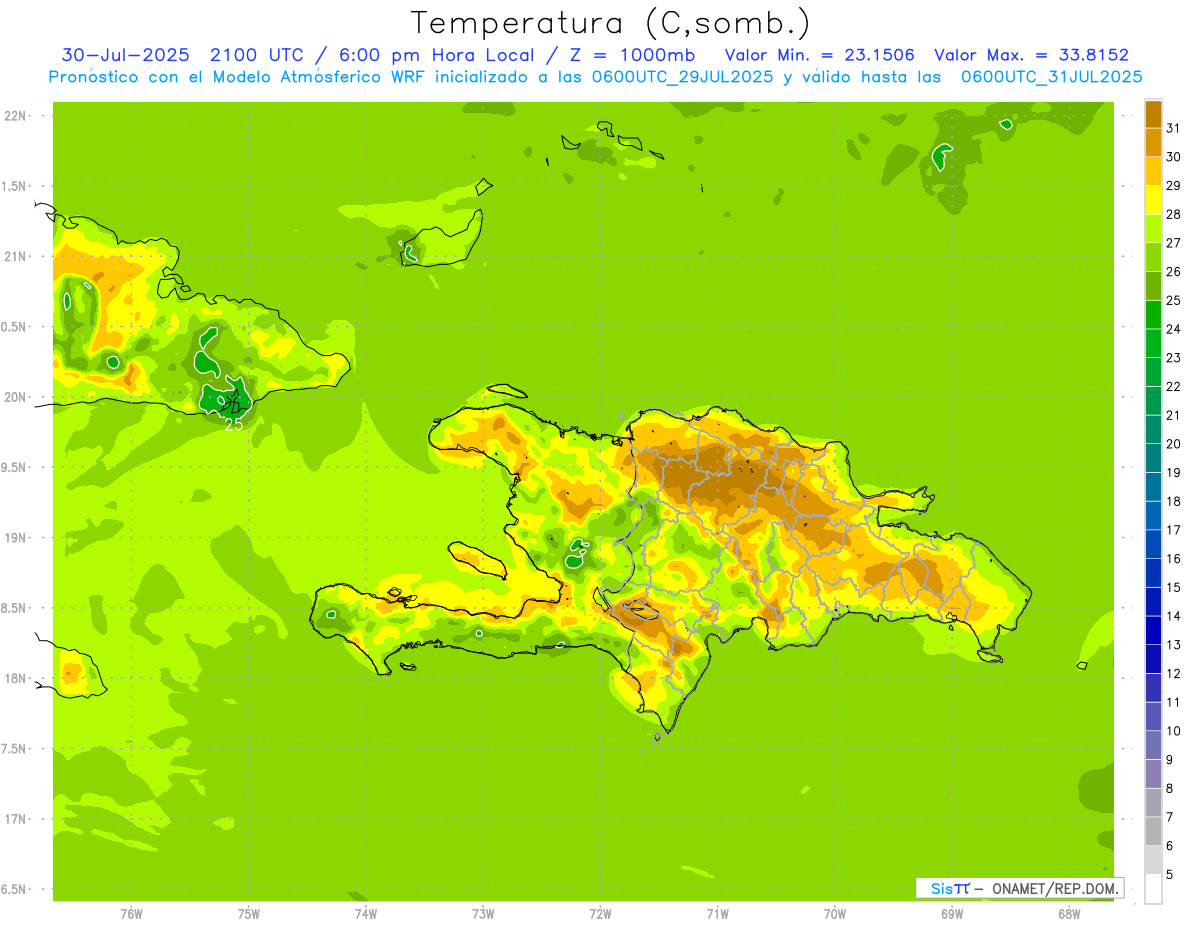This screenshot has height=927, width=1200.
Task: Click the '25' label on the color legend
Action: click(1173, 300)
